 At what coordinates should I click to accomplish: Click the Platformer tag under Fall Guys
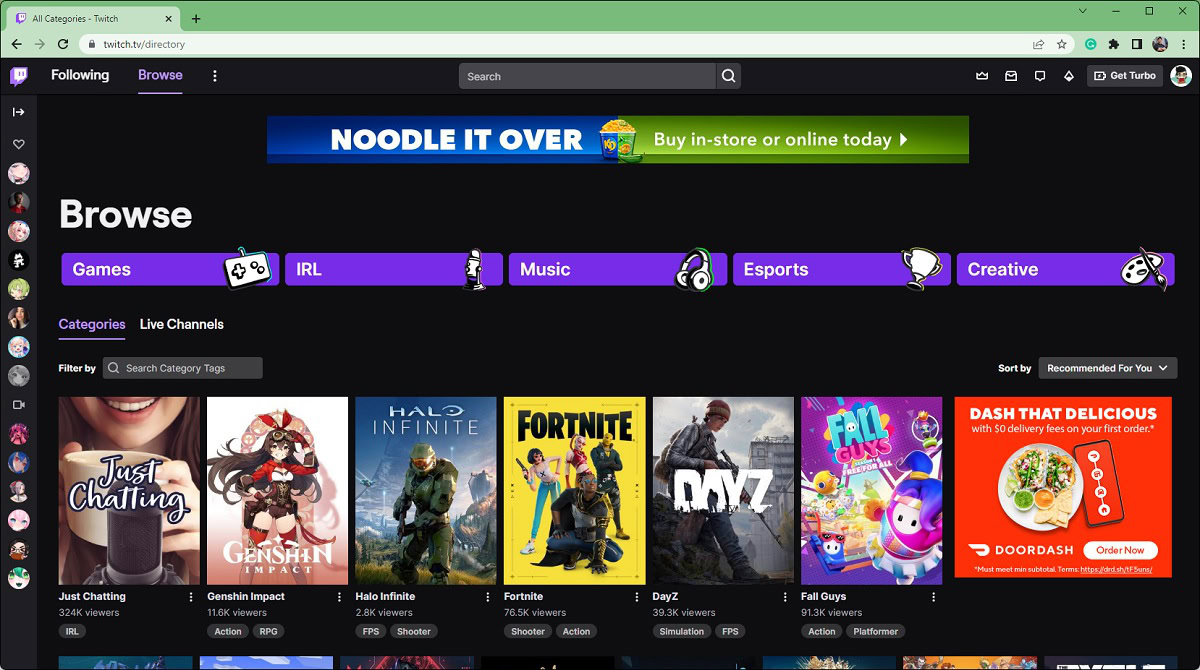click(x=875, y=631)
